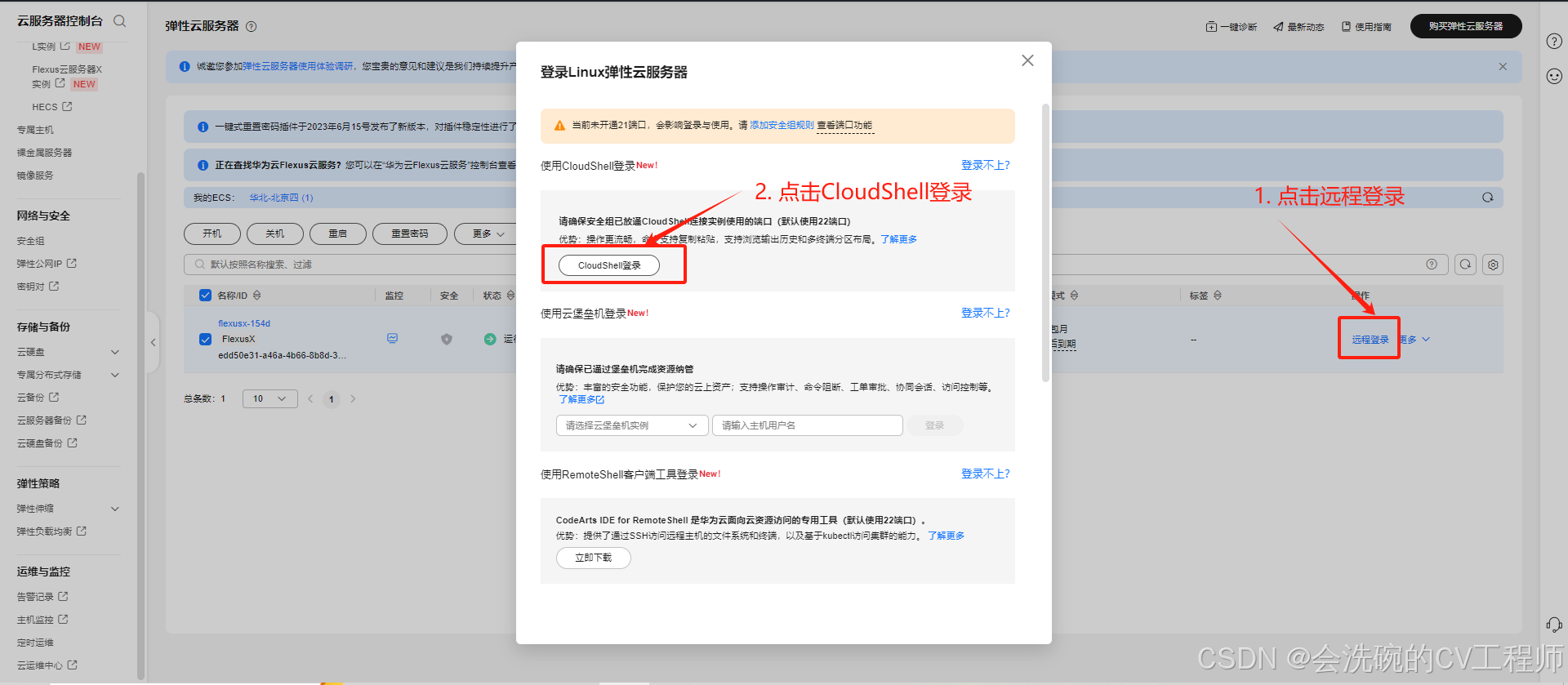Click the help icon next to 弹性云服务器 title
The width and height of the screenshot is (1568, 685).
[x=252, y=26]
